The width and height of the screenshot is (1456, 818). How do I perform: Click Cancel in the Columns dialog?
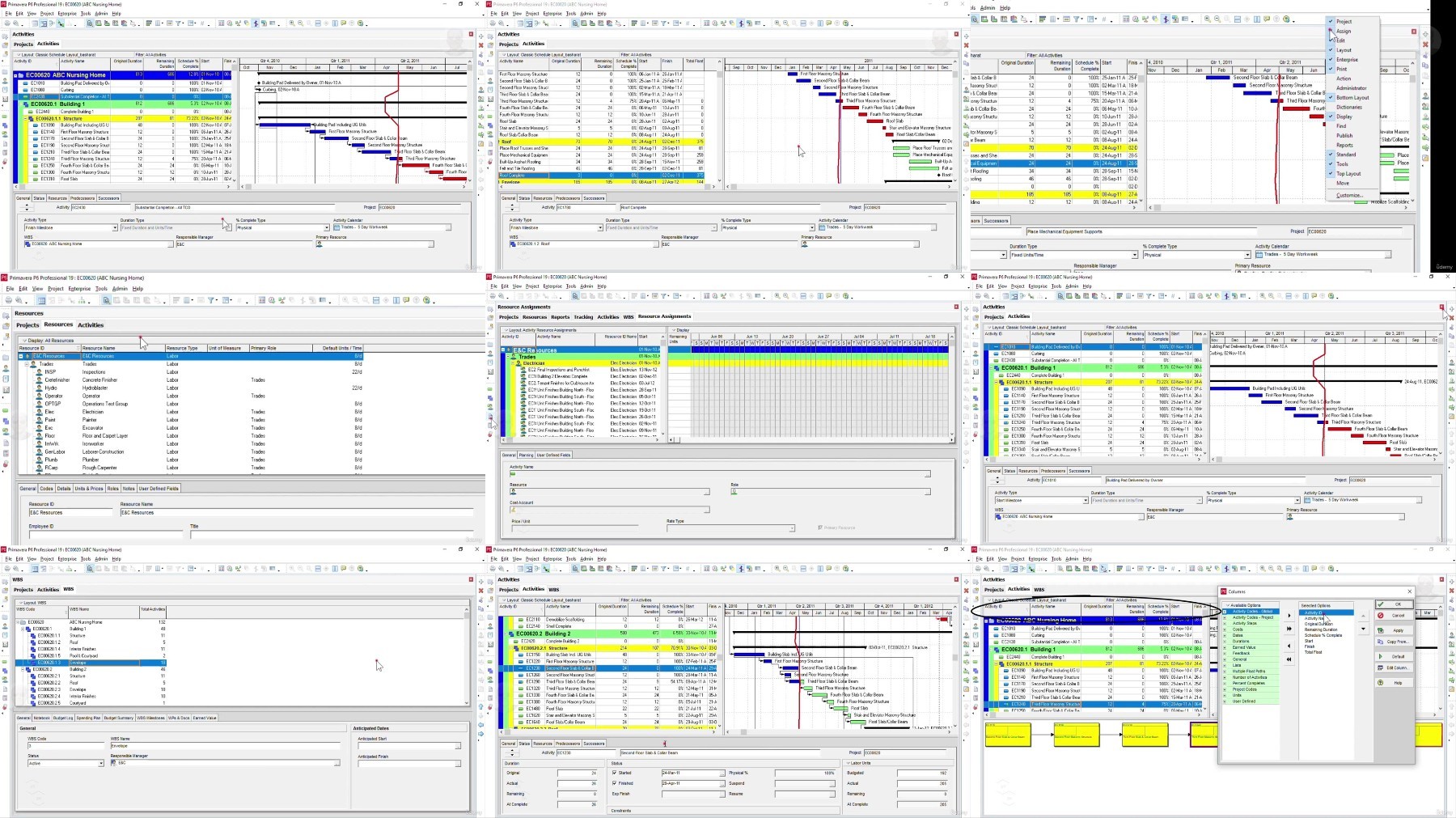tap(1395, 616)
